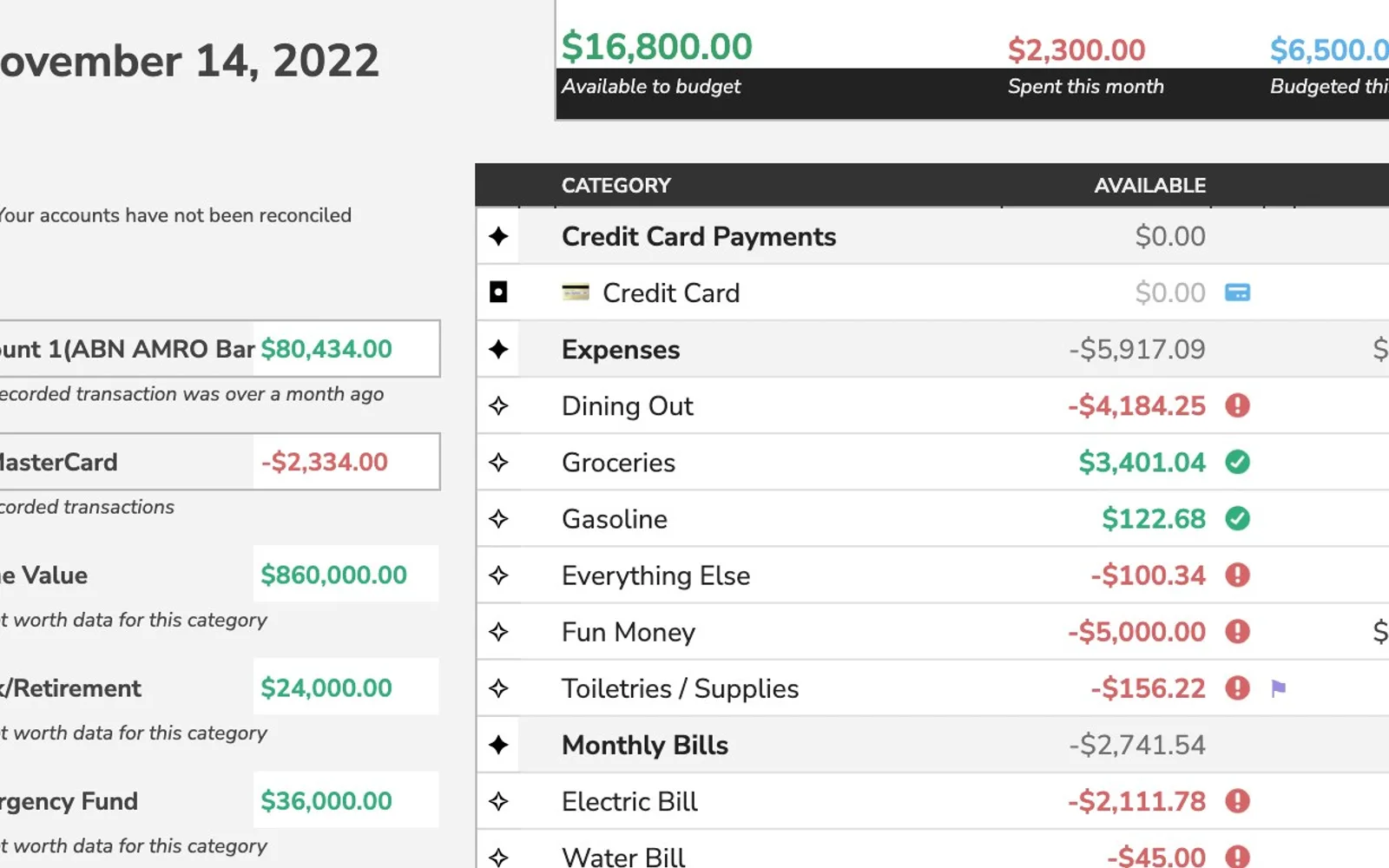Click the green check icon for Gasoline

click(x=1237, y=519)
